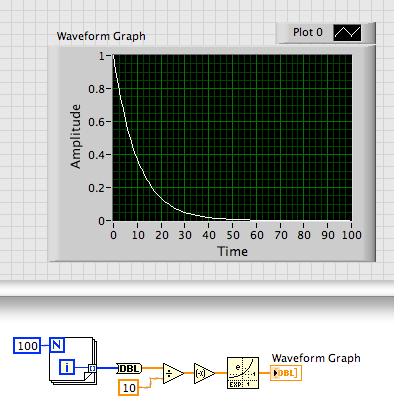
Task: Click the y-axis value 0.2
Action: [x=96, y=188]
